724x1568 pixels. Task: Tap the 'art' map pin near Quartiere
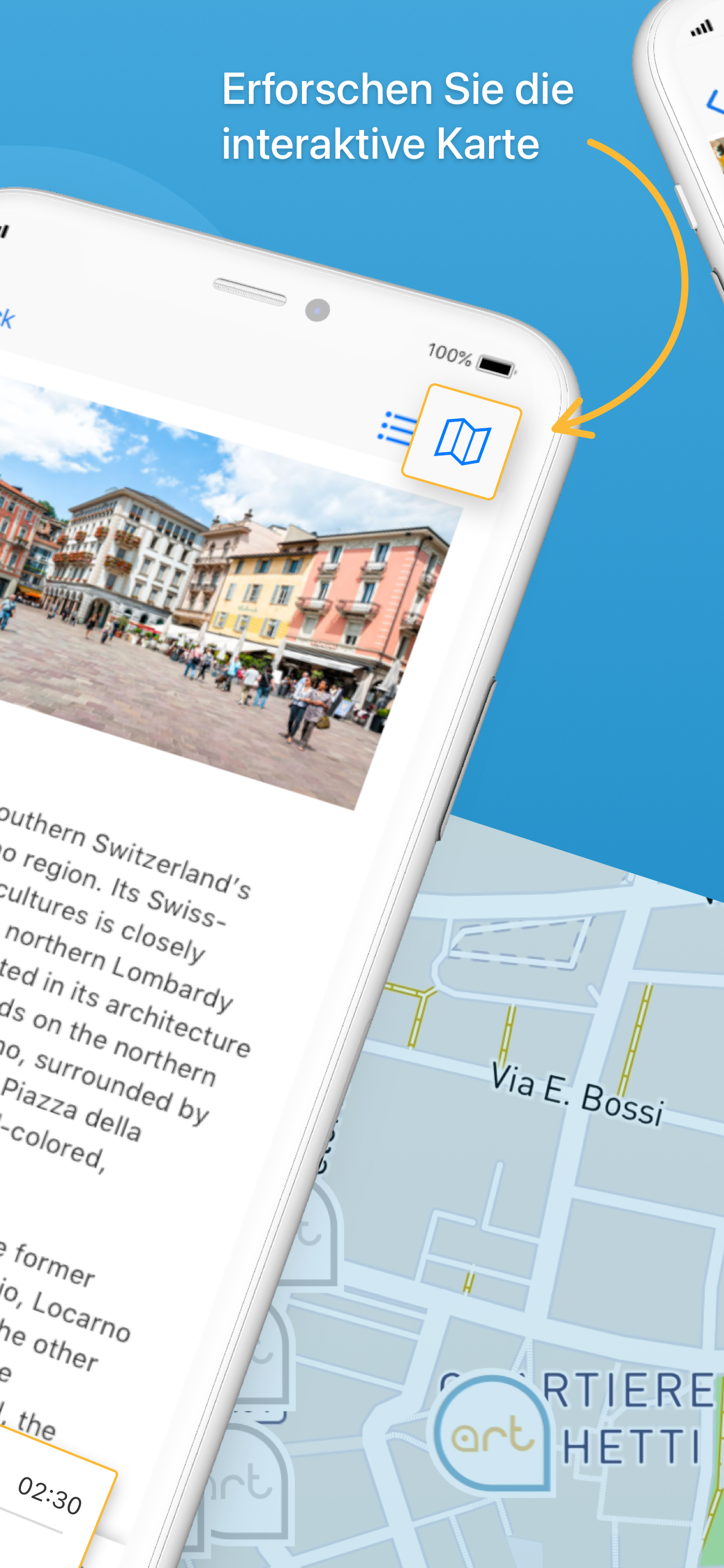click(491, 1433)
